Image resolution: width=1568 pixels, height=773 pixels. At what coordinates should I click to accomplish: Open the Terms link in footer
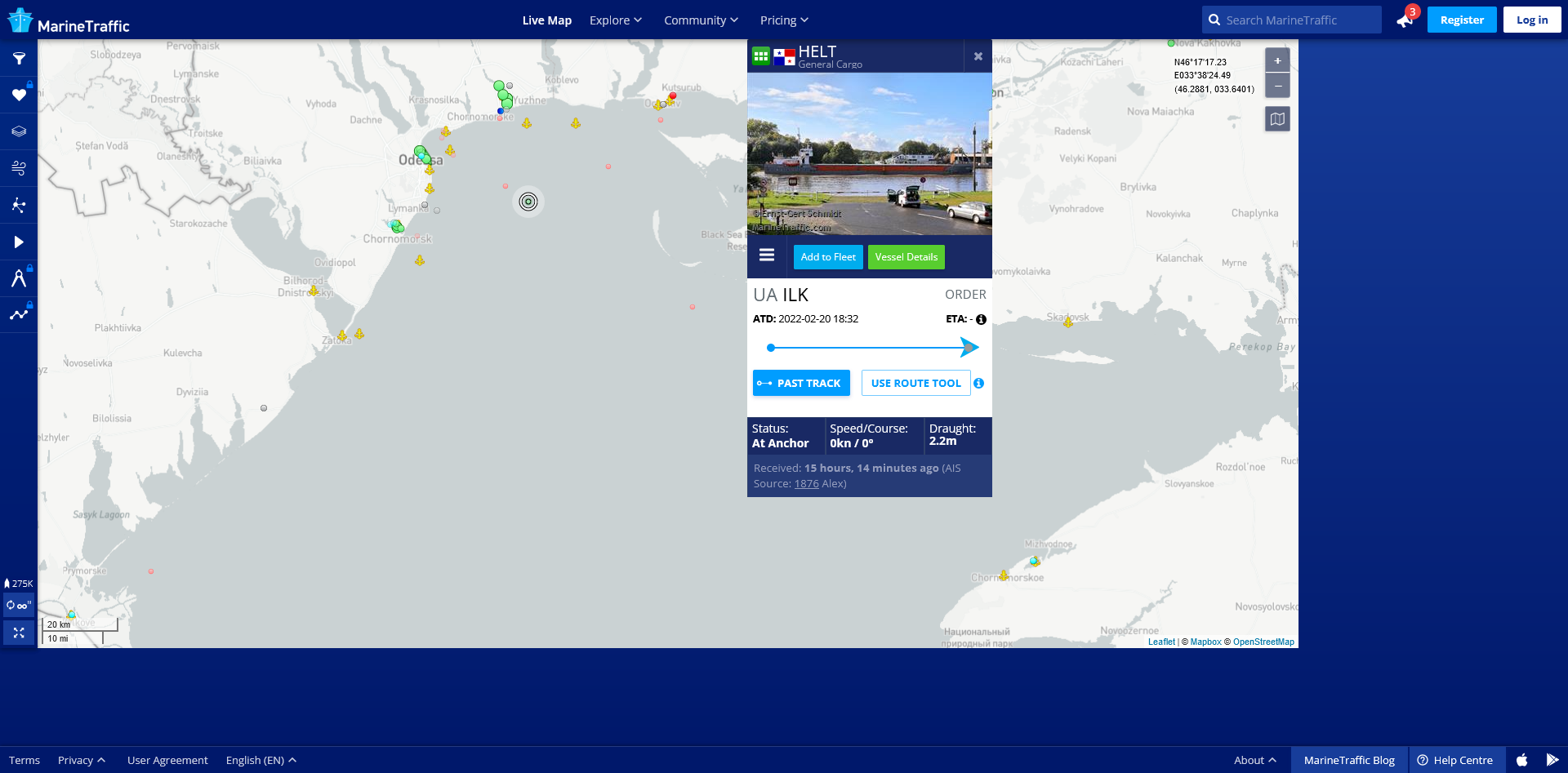[x=24, y=760]
